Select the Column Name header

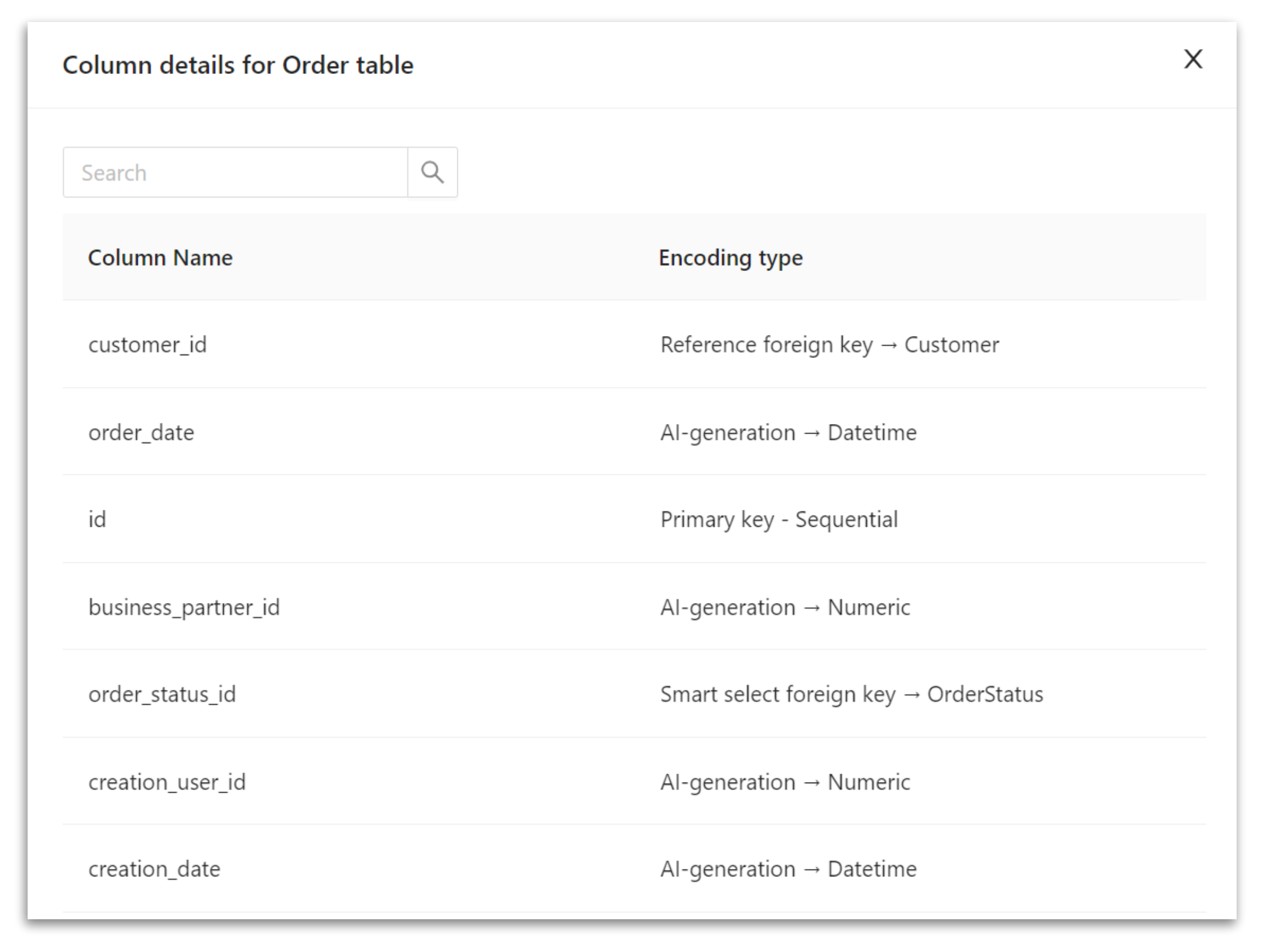160,258
